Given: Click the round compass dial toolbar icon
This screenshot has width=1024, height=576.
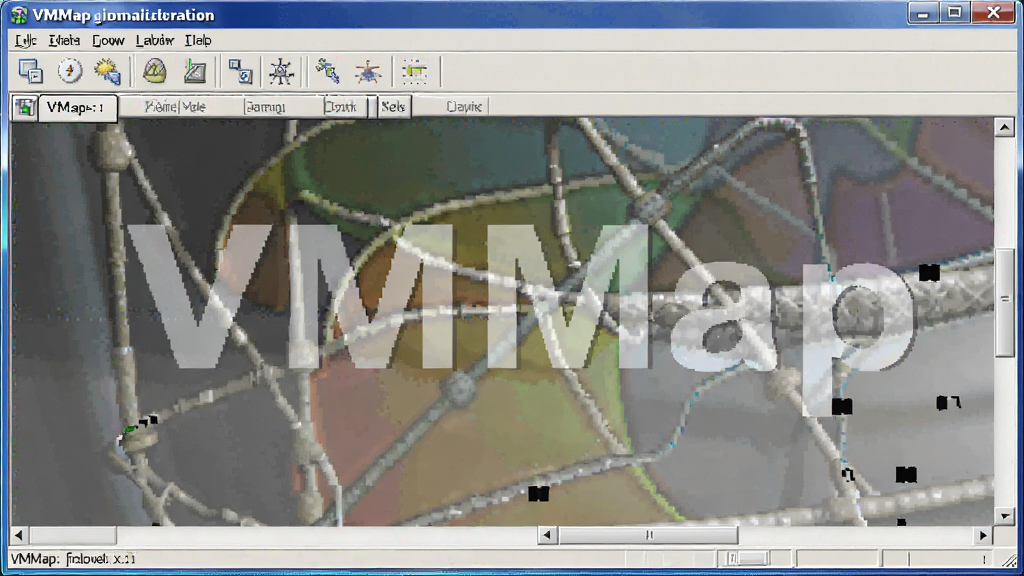Looking at the screenshot, I should coord(70,71).
